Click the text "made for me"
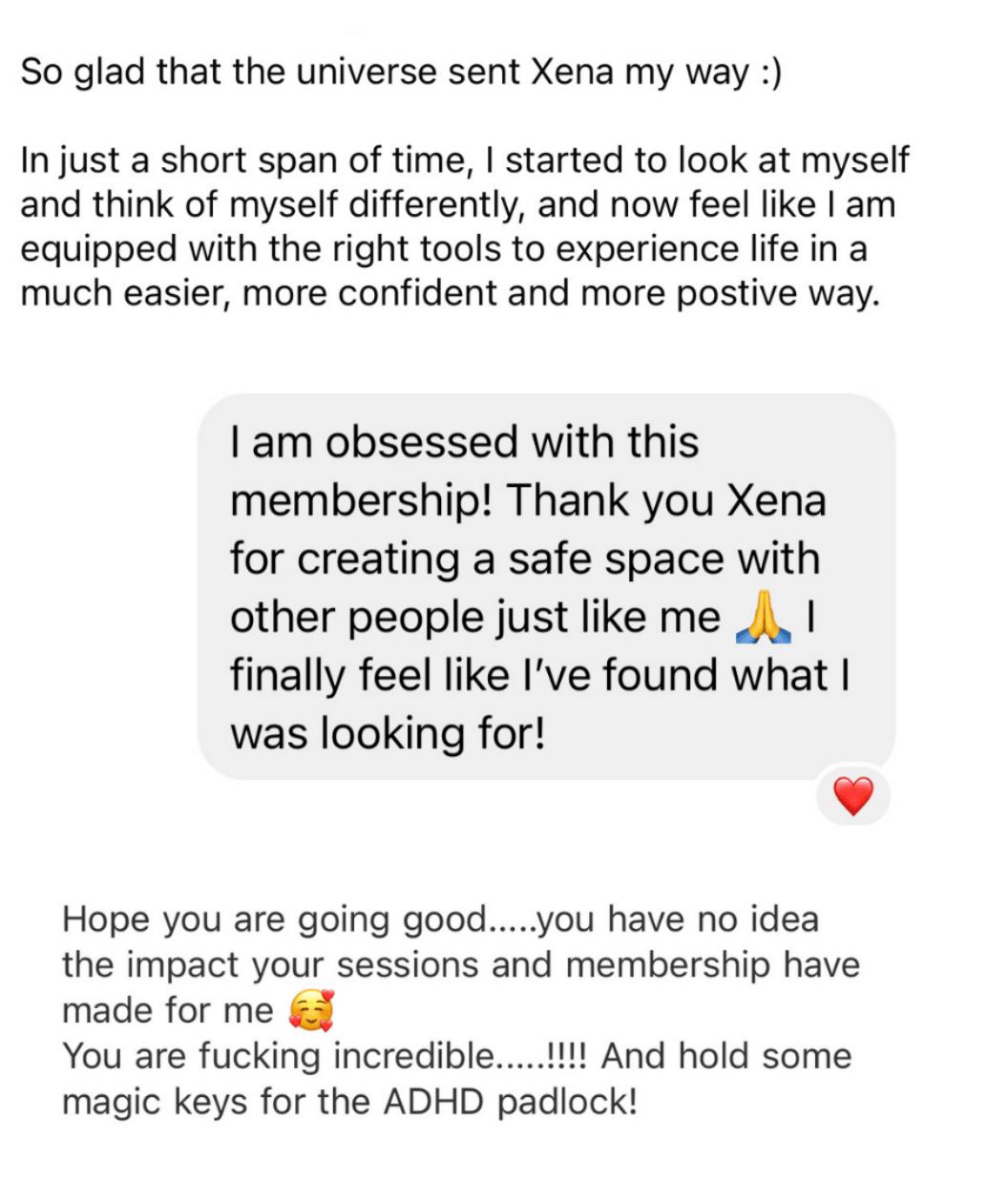 coord(167,1010)
